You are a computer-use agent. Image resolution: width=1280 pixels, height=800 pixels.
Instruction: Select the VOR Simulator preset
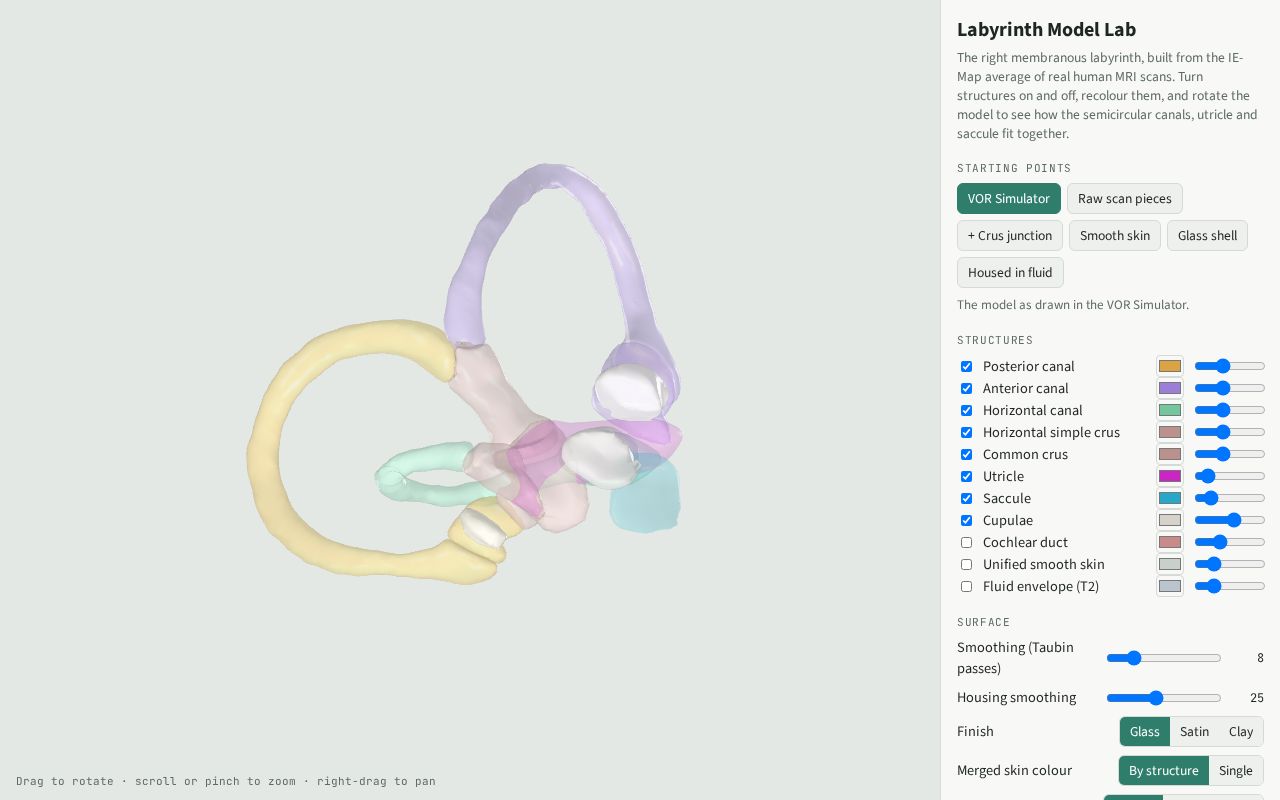tap(1009, 198)
